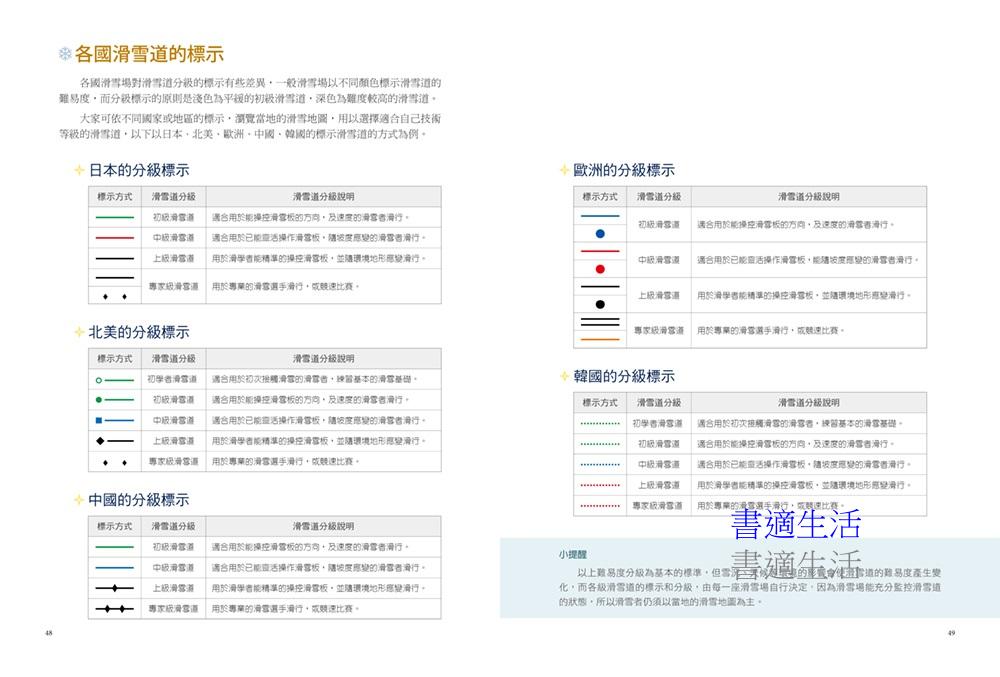Select the heading 北美的分級標示
The height and width of the screenshot is (677, 1000).
[x=139, y=332]
